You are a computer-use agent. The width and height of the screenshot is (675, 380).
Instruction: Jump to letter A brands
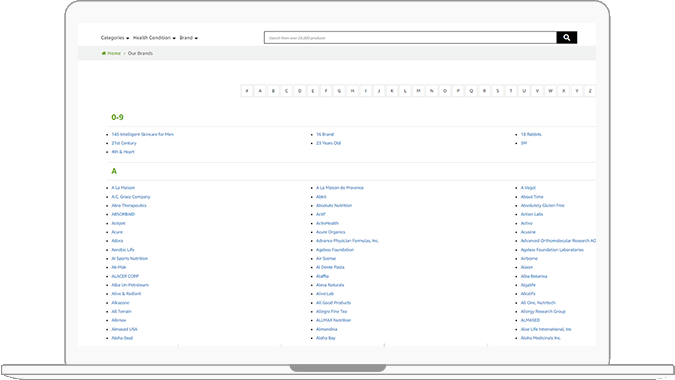click(x=260, y=91)
